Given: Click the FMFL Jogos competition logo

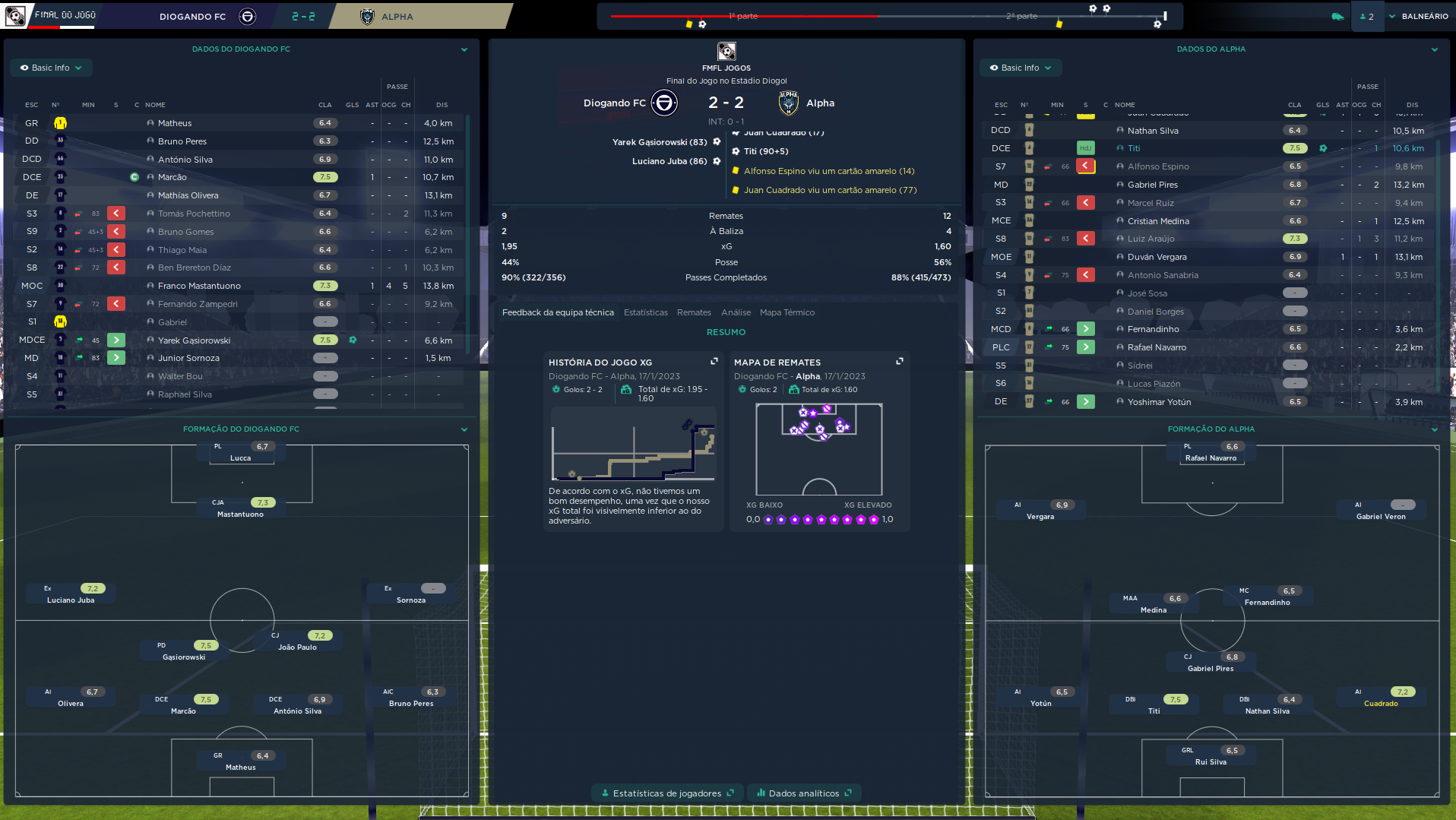Looking at the screenshot, I should point(726,51).
